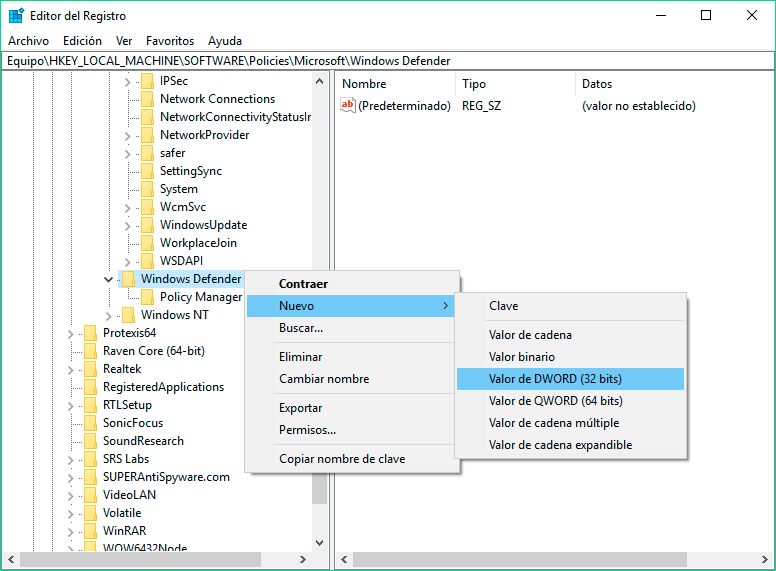Click the SoundResearch folder icon
The height and width of the screenshot is (571, 776).
(x=91, y=441)
